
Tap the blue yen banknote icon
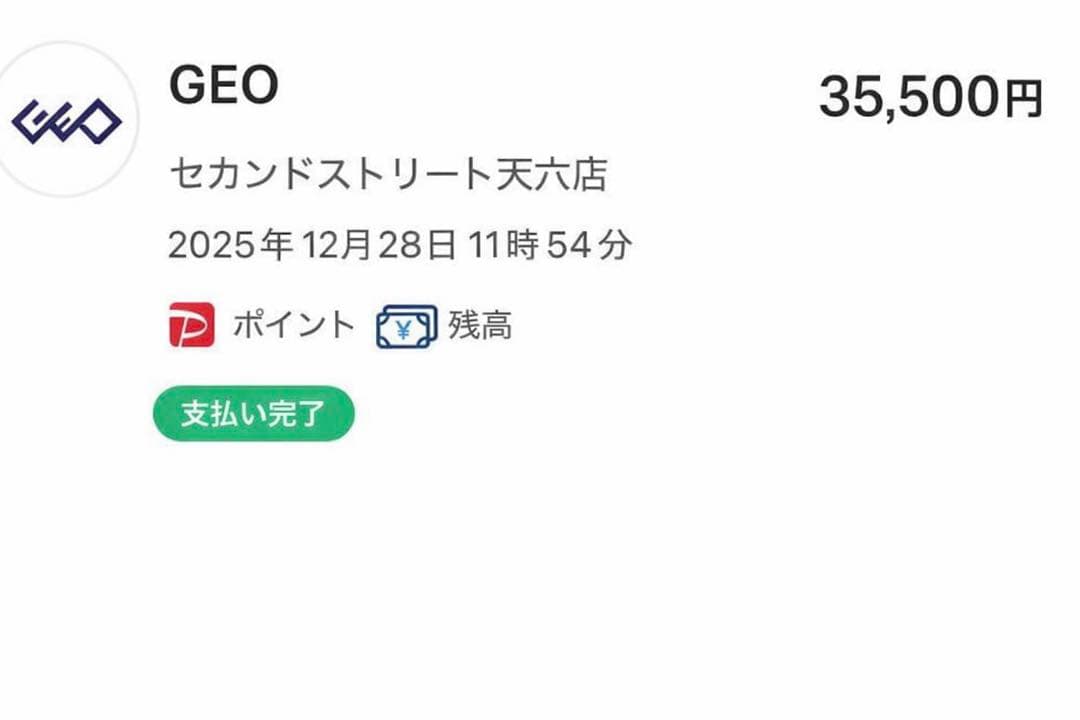tap(406, 326)
